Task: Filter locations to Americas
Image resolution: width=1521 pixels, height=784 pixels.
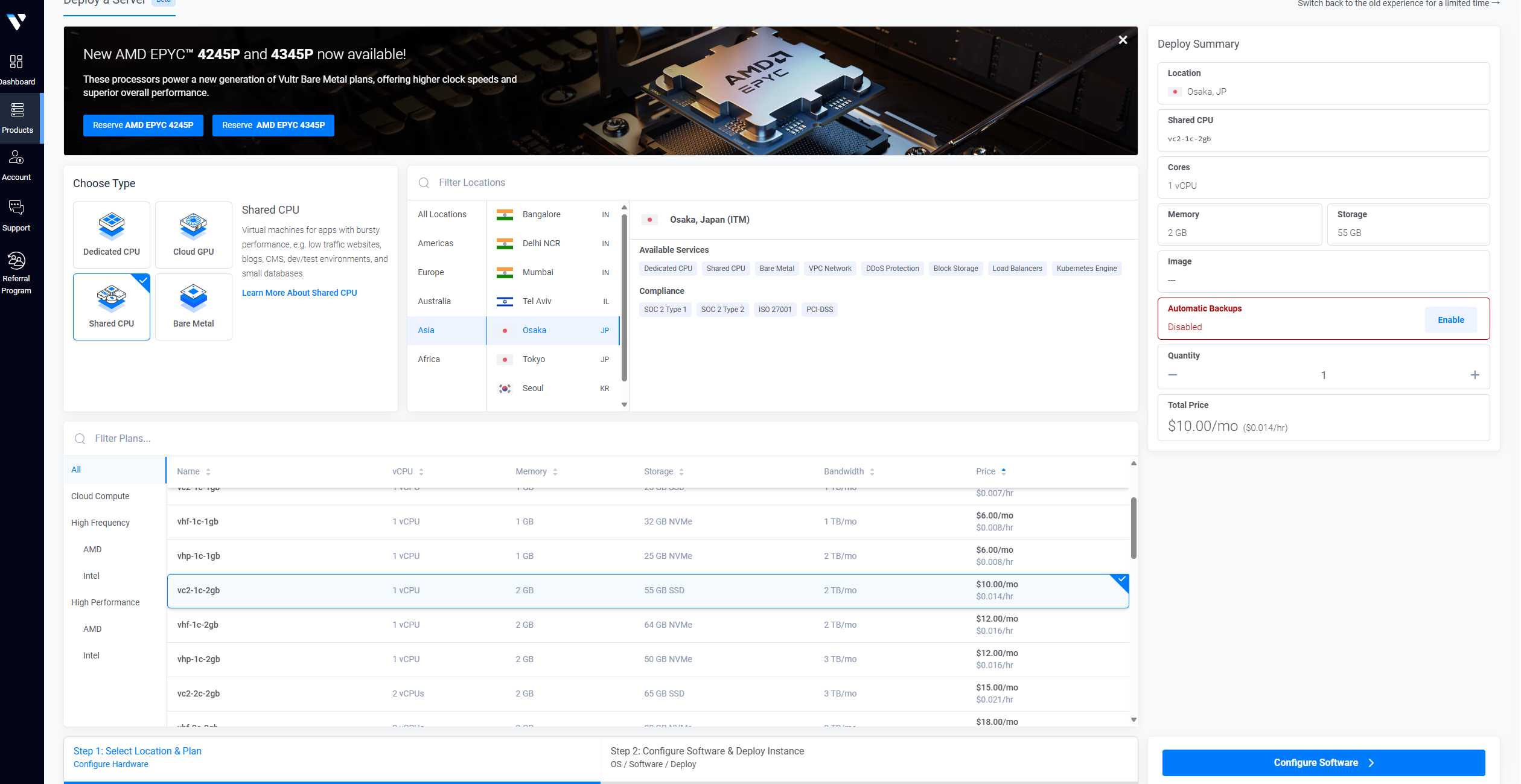Action: pyautogui.click(x=447, y=244)
